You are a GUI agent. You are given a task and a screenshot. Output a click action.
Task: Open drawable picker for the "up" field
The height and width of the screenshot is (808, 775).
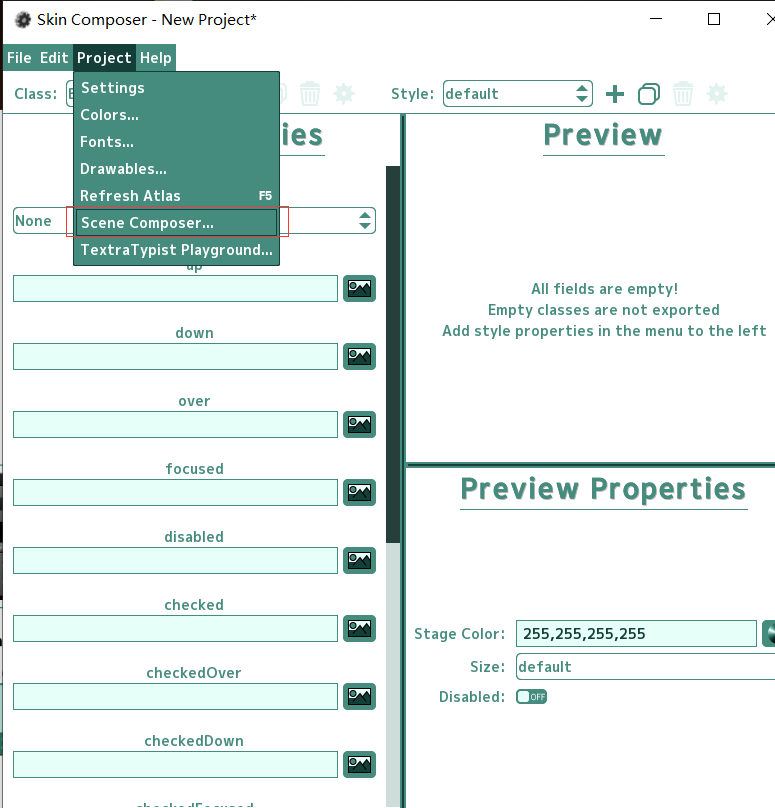point(359,289)
